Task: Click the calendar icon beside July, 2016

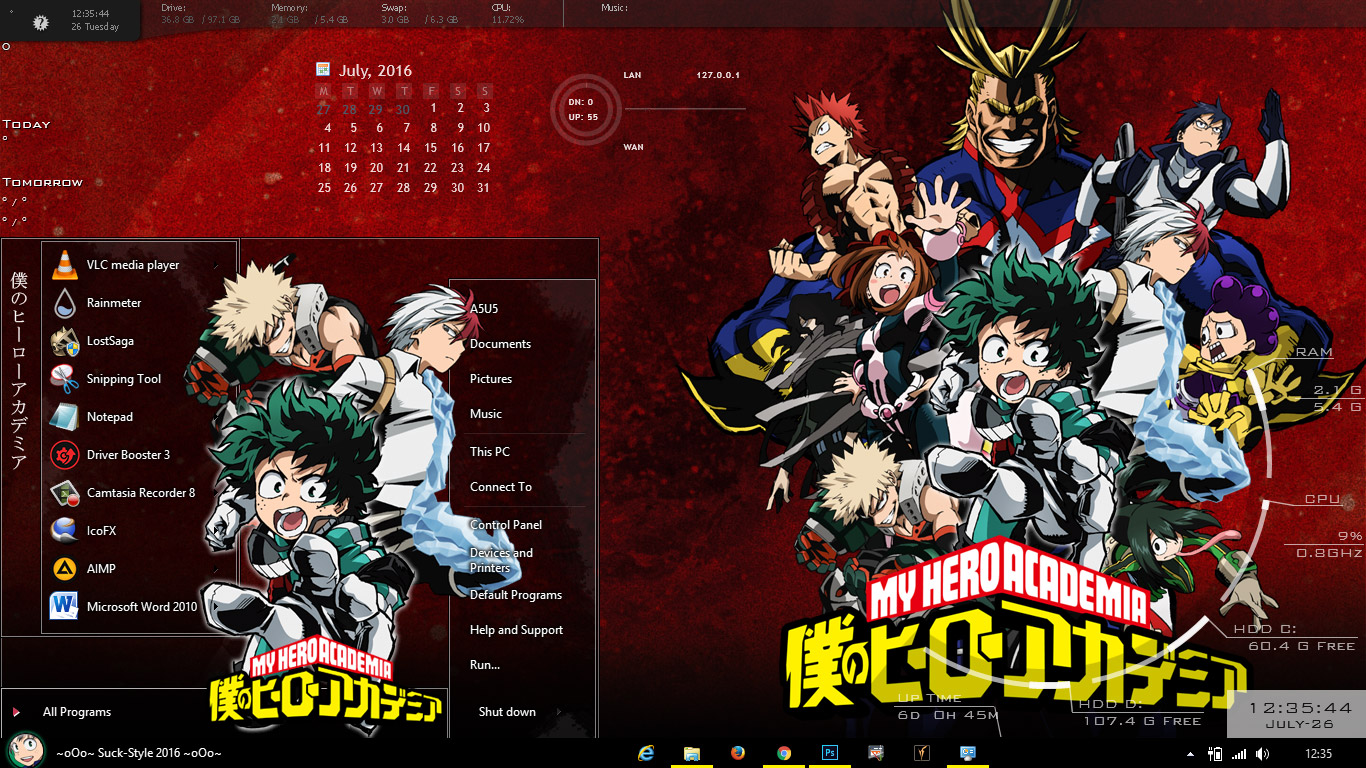Action: click(x=323, y=69)
